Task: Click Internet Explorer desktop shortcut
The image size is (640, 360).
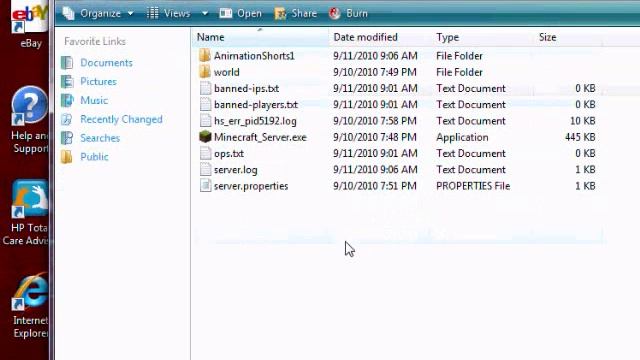Action: coord(30,306)
